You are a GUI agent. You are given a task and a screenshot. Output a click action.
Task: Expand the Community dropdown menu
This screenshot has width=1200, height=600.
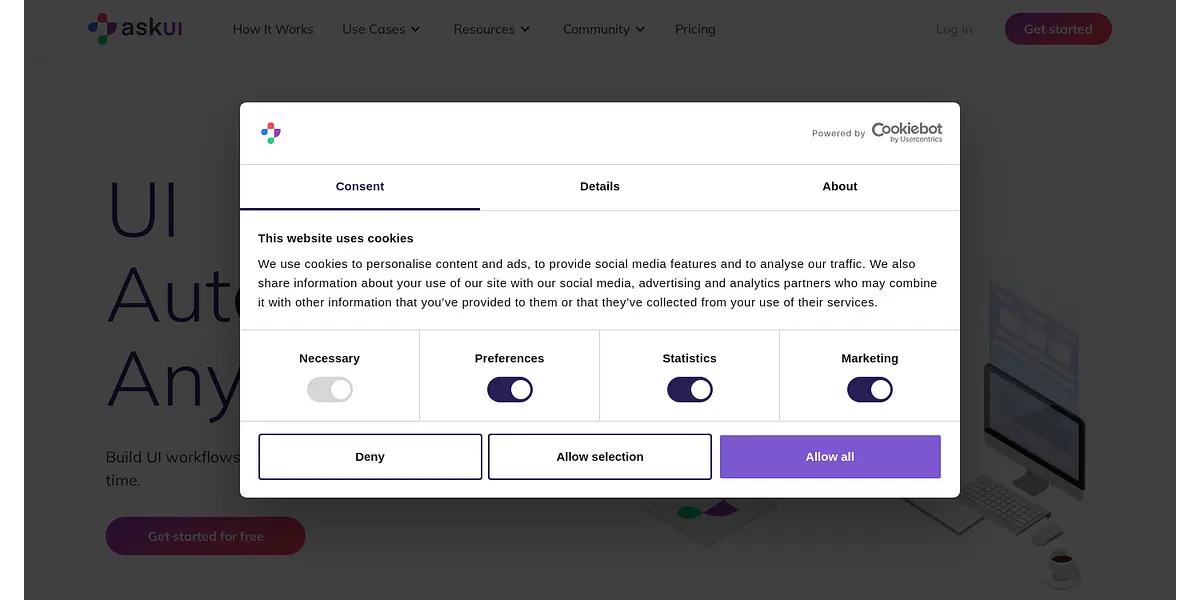[x=604, y=30]
